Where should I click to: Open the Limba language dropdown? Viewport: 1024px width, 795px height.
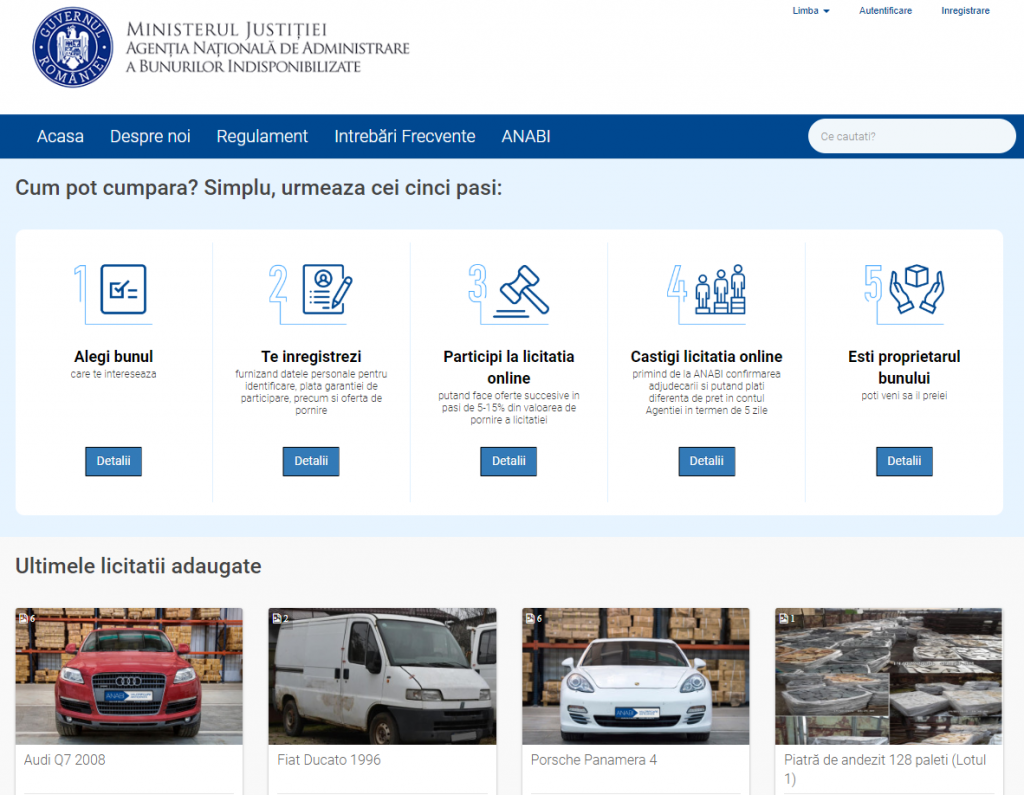click(810, 10)
